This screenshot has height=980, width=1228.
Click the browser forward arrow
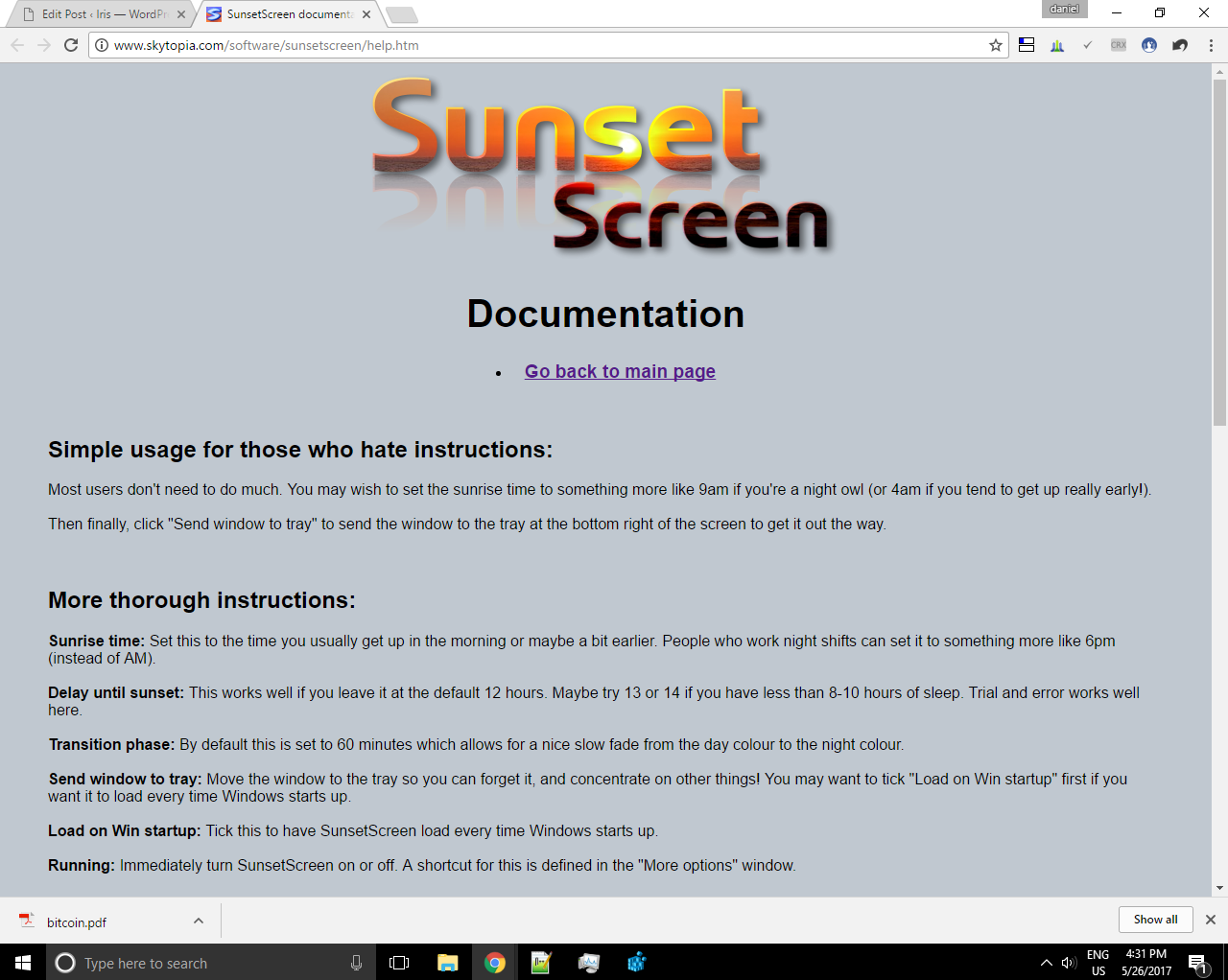tap(44, 45)
